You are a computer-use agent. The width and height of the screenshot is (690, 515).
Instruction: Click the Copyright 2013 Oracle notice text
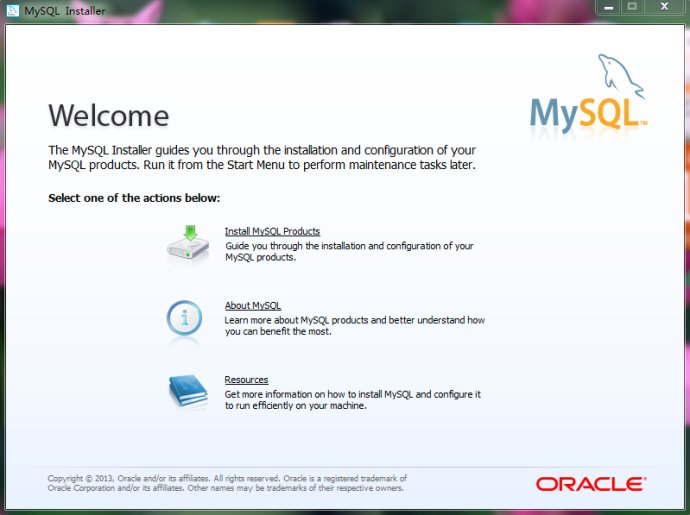(227, 483)
